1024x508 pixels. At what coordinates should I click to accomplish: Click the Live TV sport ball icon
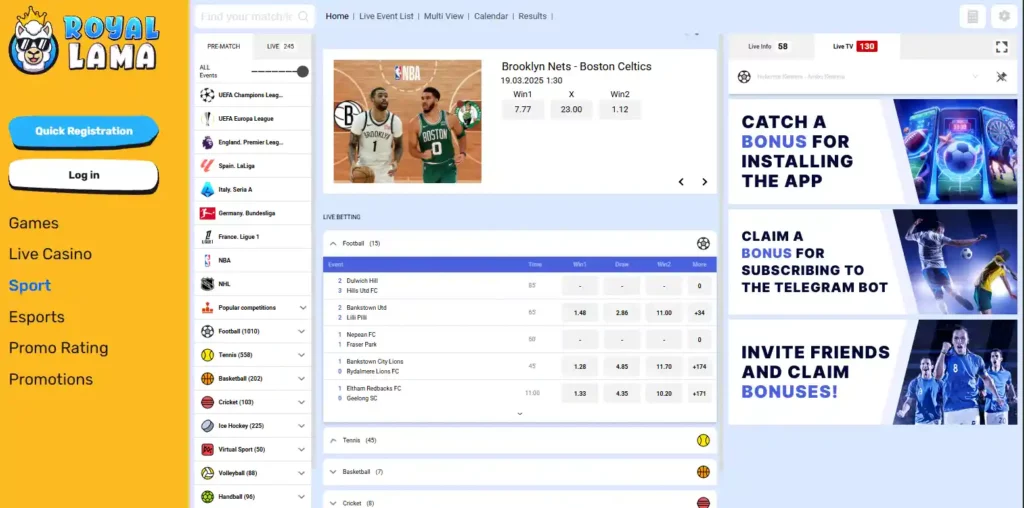(744, 76)
